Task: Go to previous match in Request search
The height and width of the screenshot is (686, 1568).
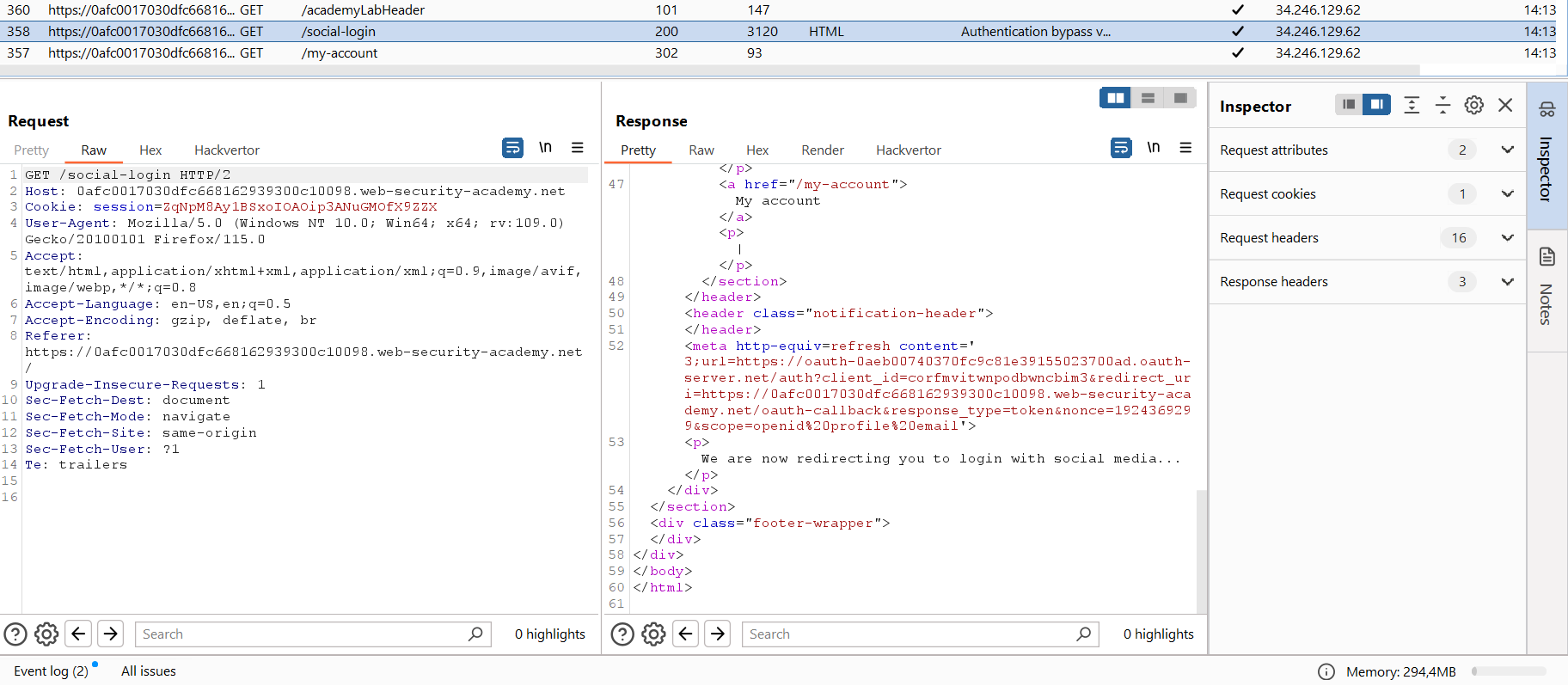Action: pos(78,634)
